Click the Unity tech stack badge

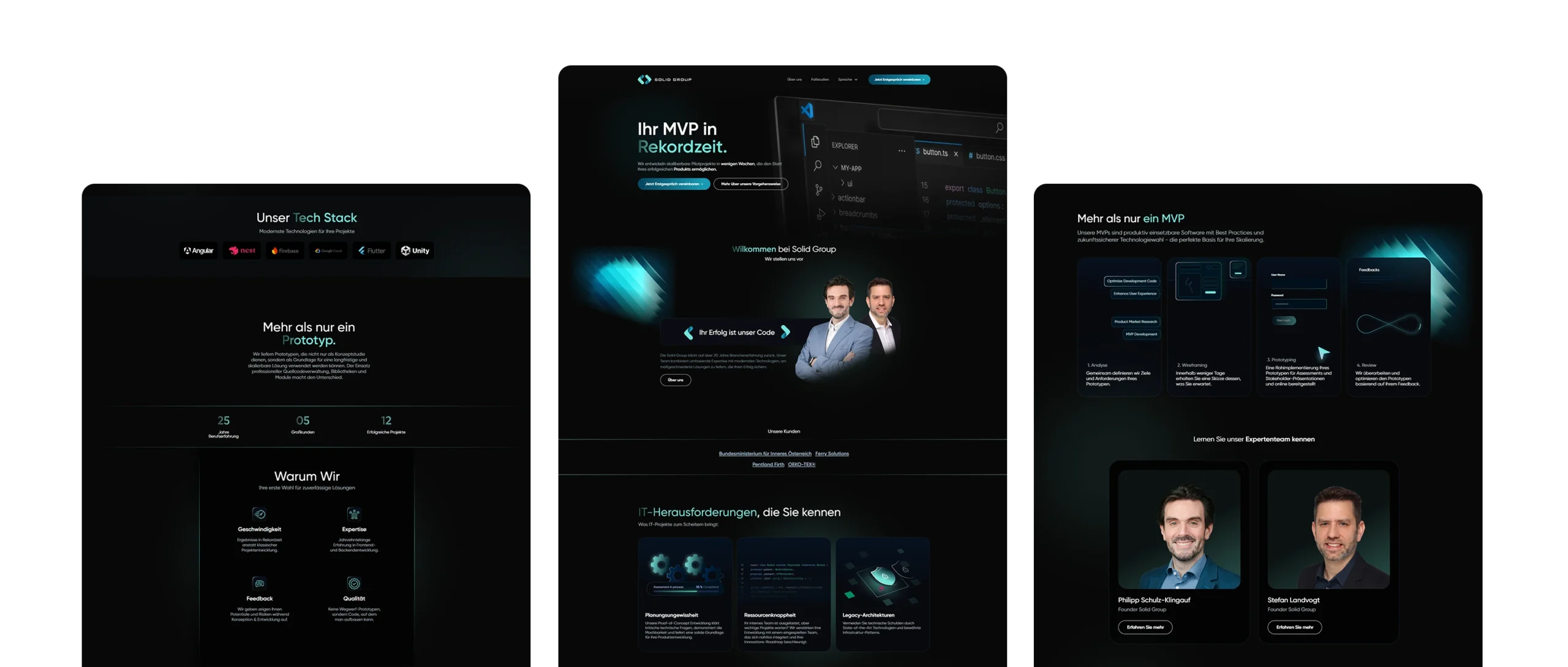(415, 251)
